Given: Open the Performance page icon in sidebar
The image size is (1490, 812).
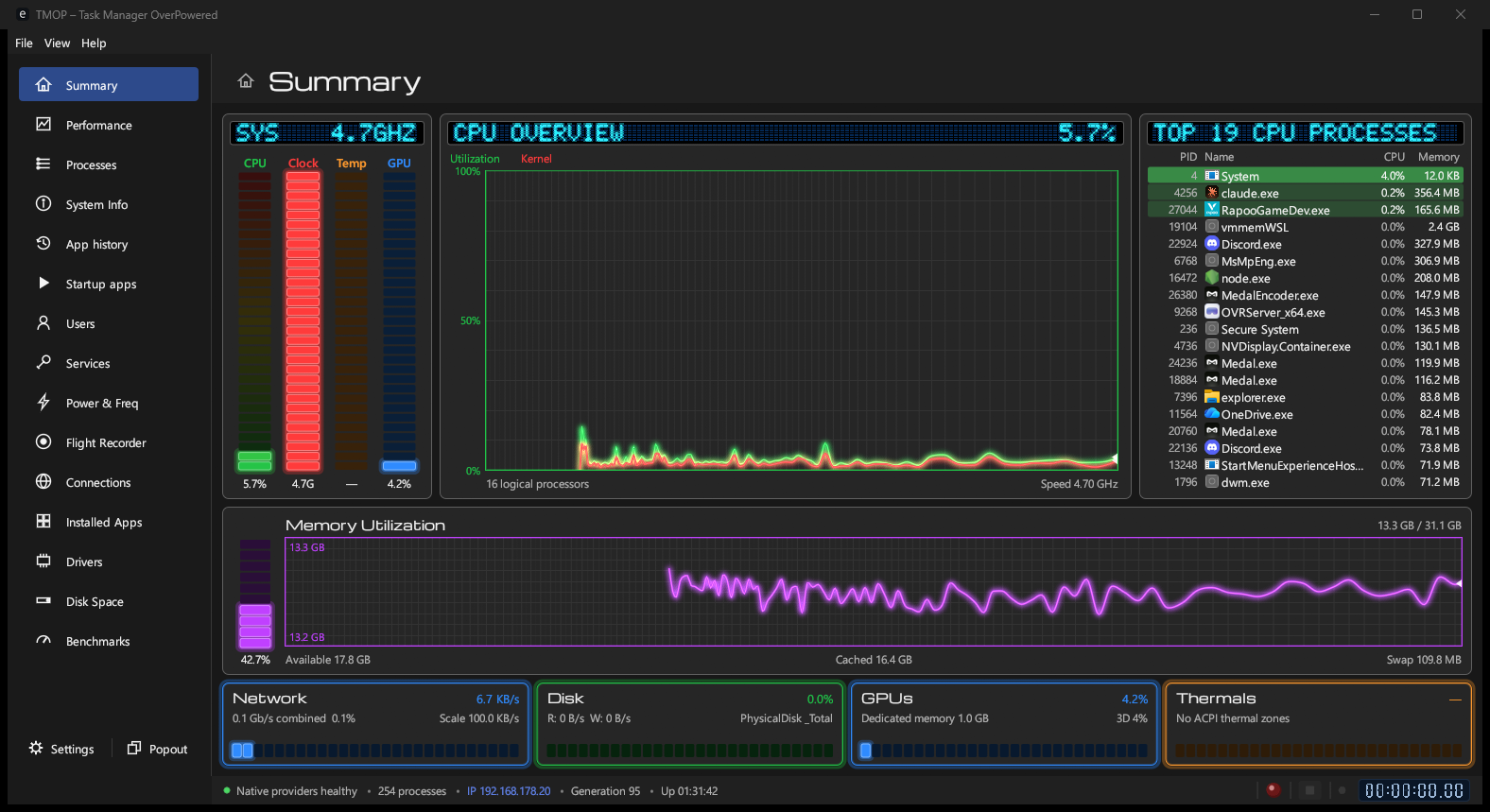Looking at the screenshot, I should click(x=43, y=125).
